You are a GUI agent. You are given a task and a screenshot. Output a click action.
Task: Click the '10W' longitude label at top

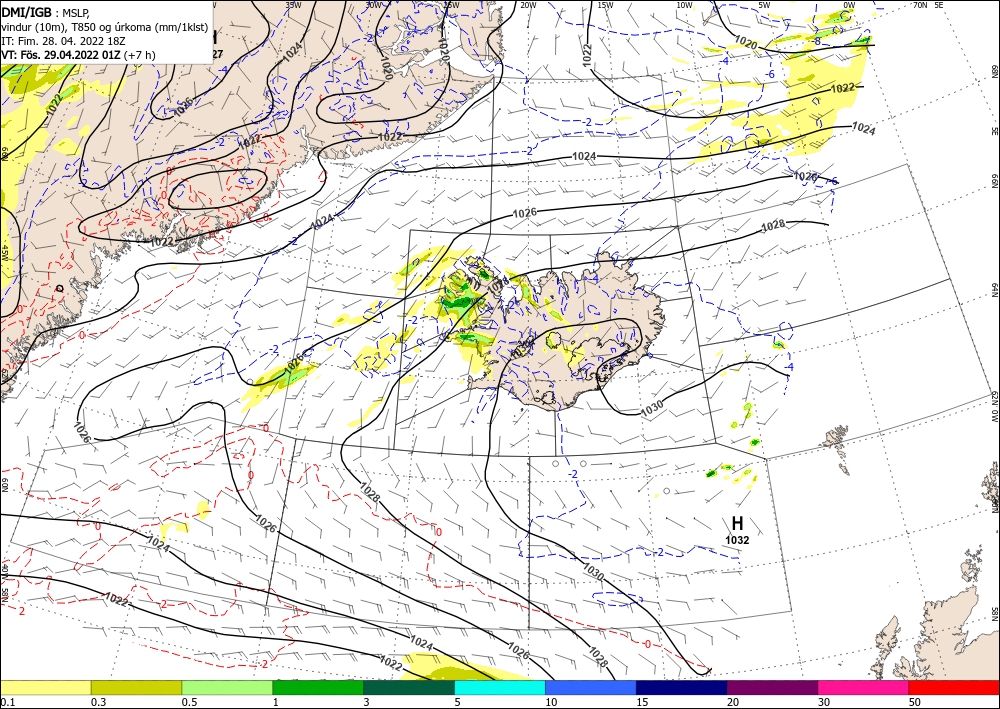pyautogui.click(x=684, y=5)
